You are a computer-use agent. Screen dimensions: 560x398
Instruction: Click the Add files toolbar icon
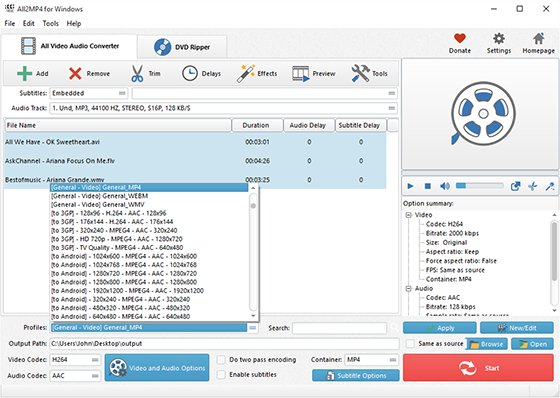coord(25,74)
